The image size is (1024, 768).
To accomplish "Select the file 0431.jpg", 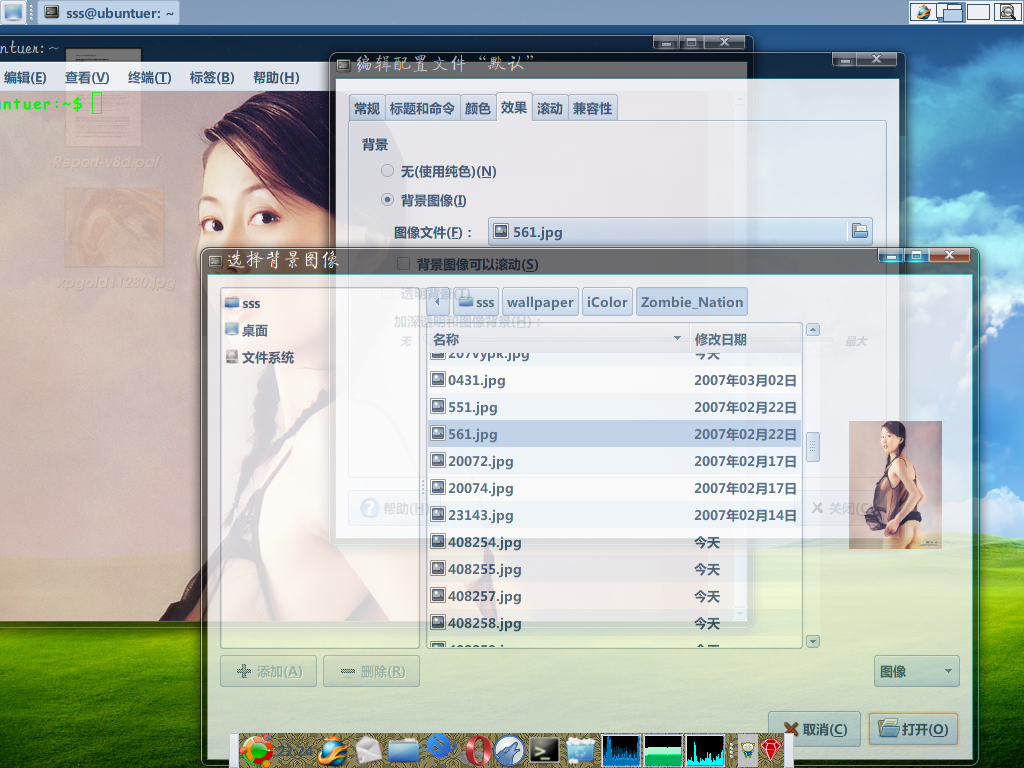I will coord(615,380).
